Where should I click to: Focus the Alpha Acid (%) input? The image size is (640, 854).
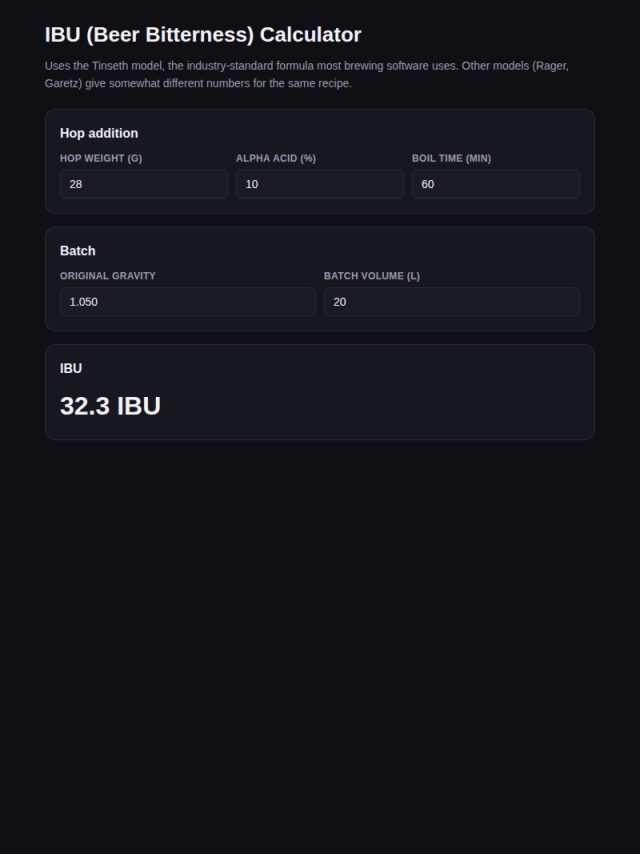320,184
